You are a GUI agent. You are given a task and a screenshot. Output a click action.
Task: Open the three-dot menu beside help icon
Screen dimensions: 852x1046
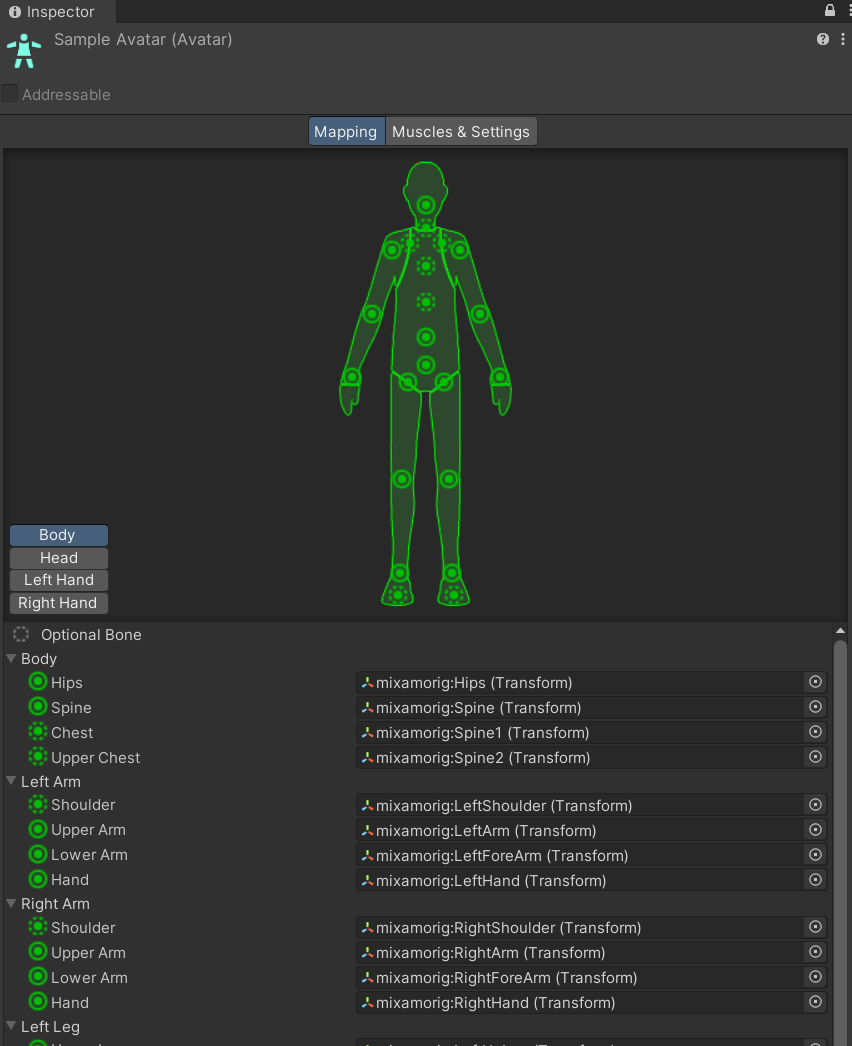[843, 39]
